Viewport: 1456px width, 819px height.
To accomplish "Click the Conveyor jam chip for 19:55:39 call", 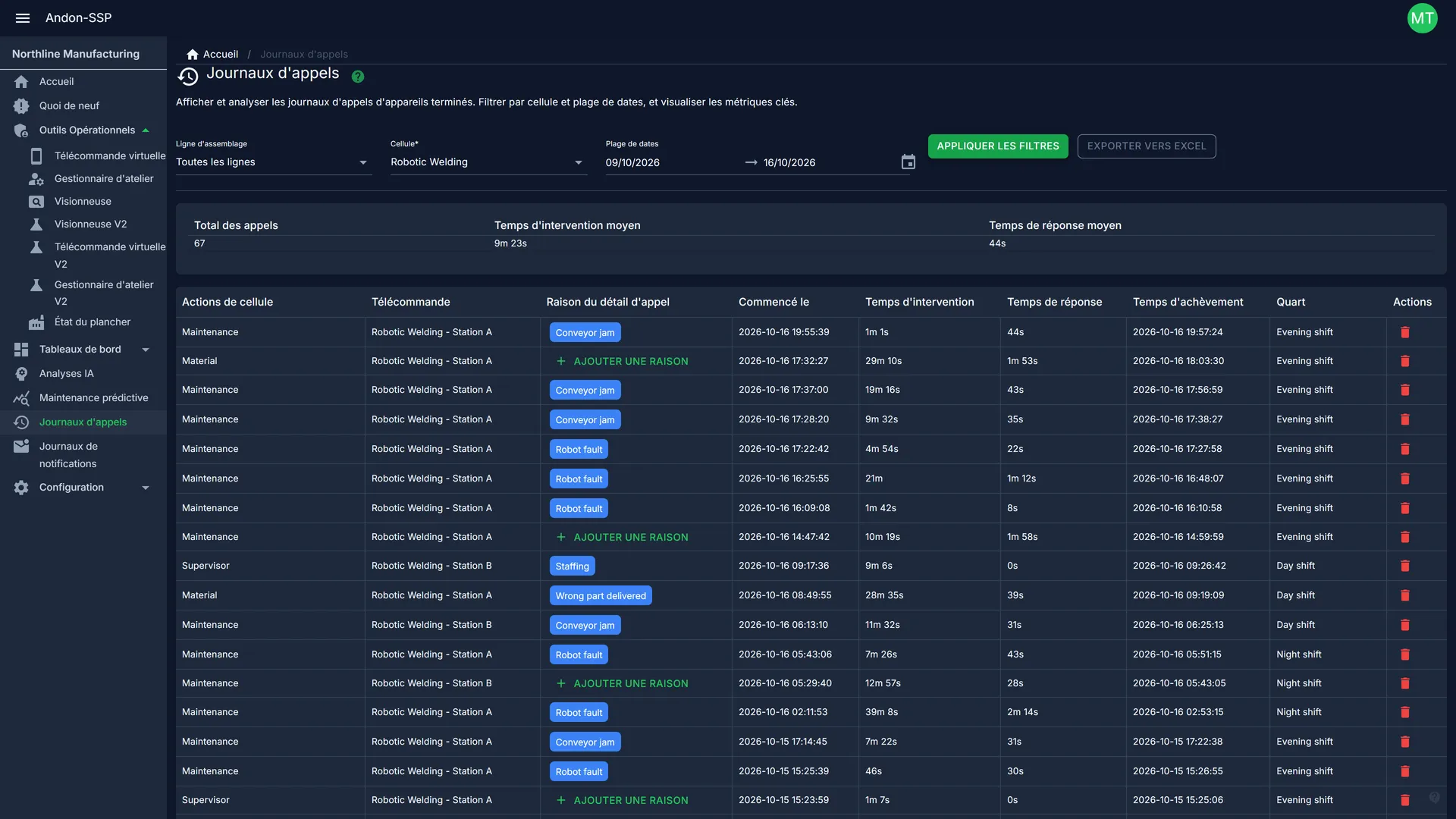I will pyautogui.click(x=585, y=332).
